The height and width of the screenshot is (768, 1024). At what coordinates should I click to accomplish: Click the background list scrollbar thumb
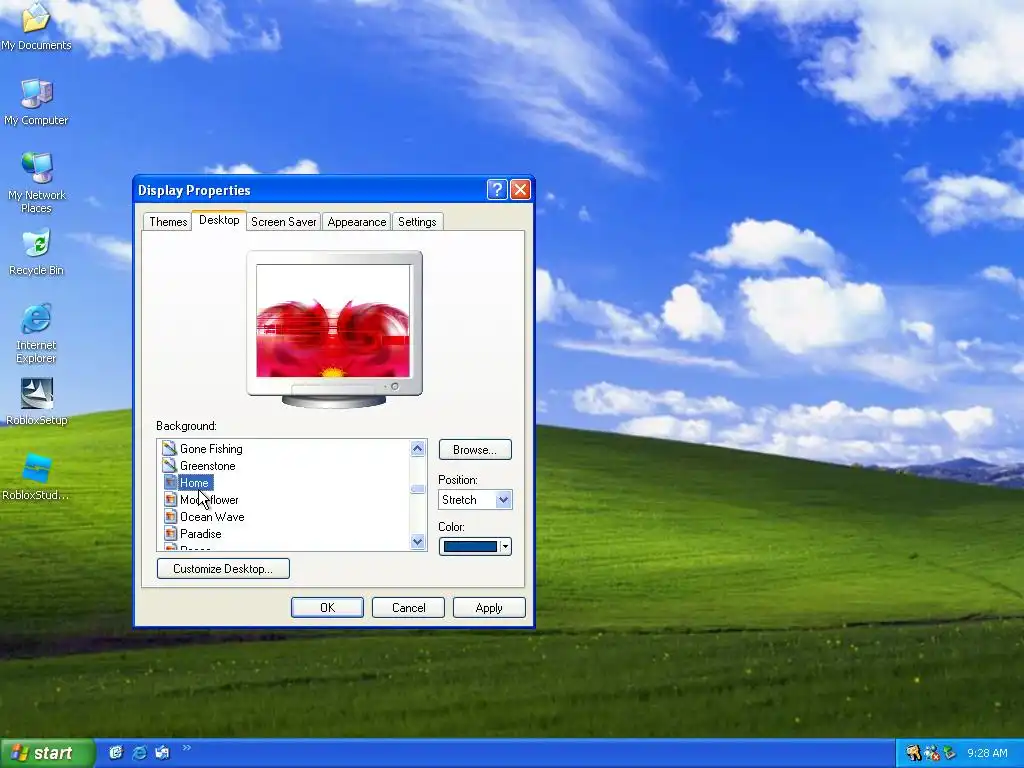pyautogui.click(x=417, y=489)
